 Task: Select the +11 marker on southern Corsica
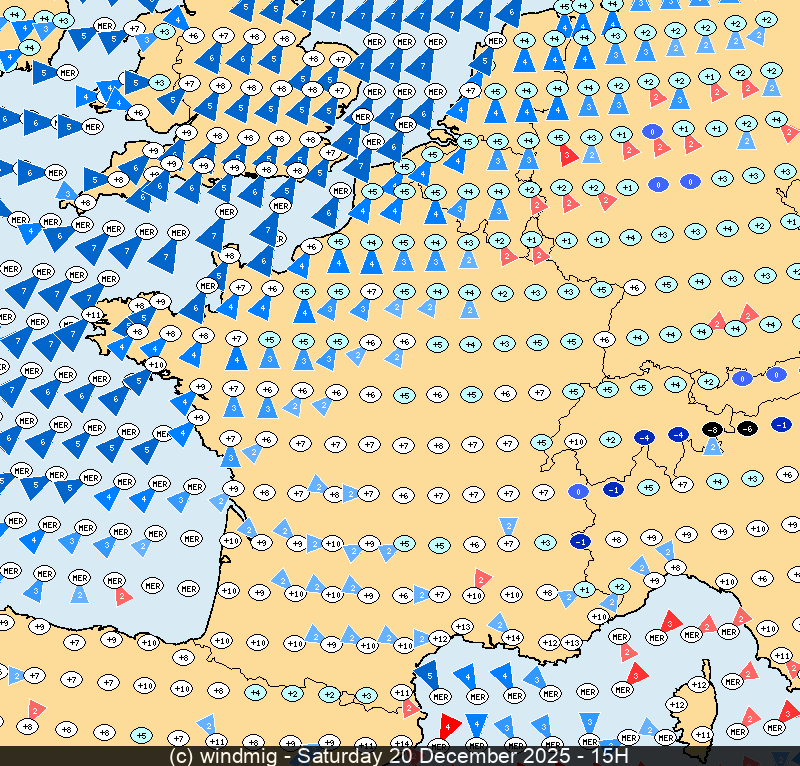coord(703,735)
